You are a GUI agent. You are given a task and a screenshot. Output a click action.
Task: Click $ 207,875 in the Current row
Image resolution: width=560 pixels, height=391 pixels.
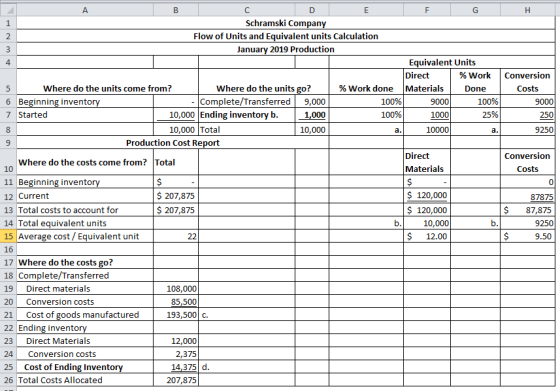tap(176, 196)
